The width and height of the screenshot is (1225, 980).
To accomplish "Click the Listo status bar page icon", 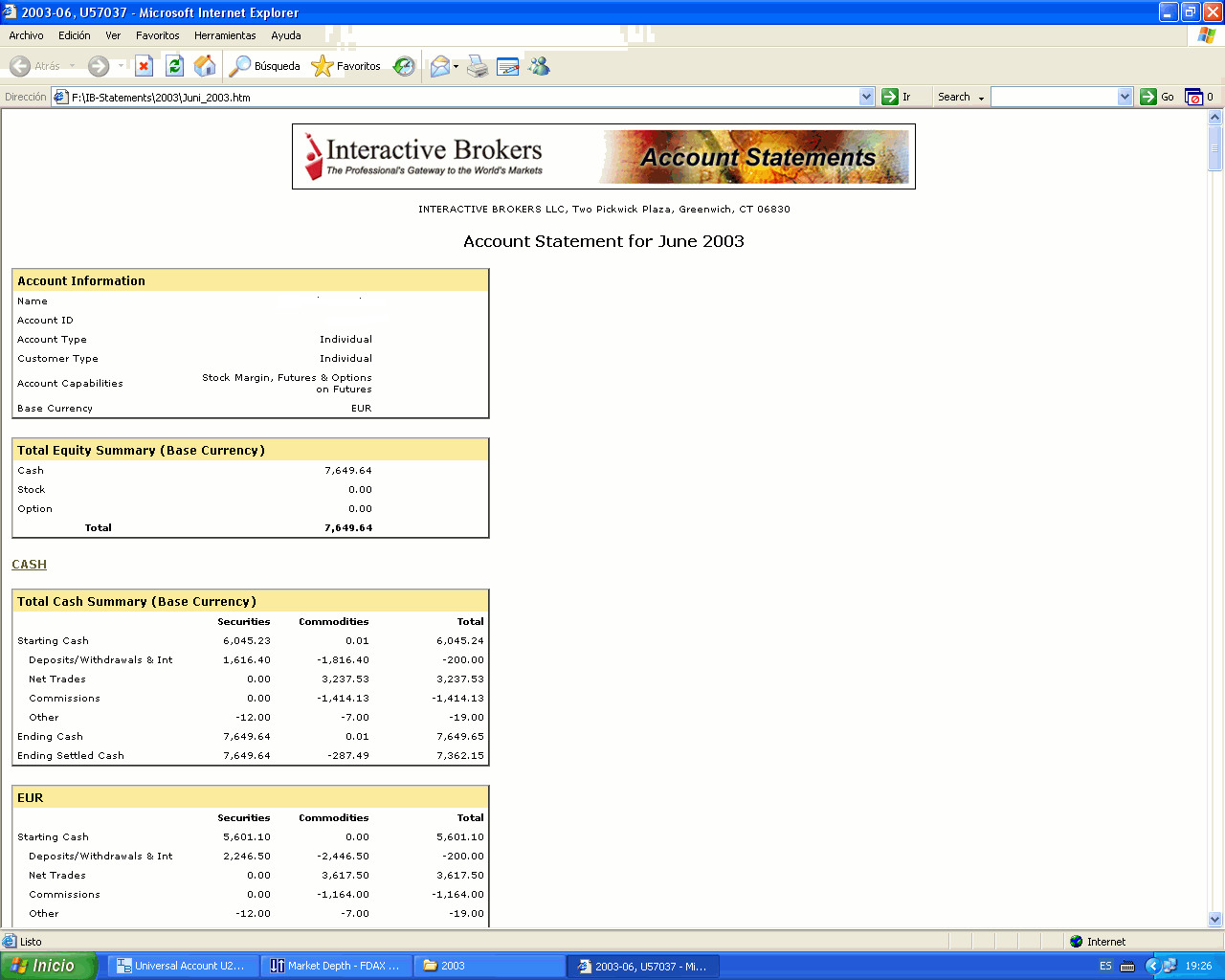I will click(11, 942).
